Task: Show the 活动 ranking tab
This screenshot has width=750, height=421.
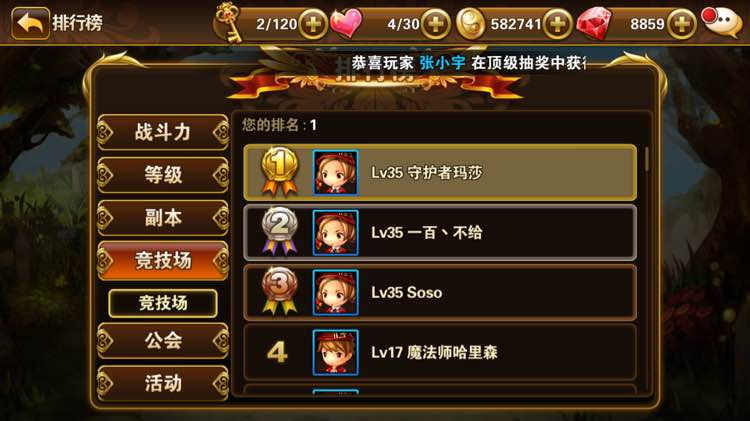Action: 163,383
